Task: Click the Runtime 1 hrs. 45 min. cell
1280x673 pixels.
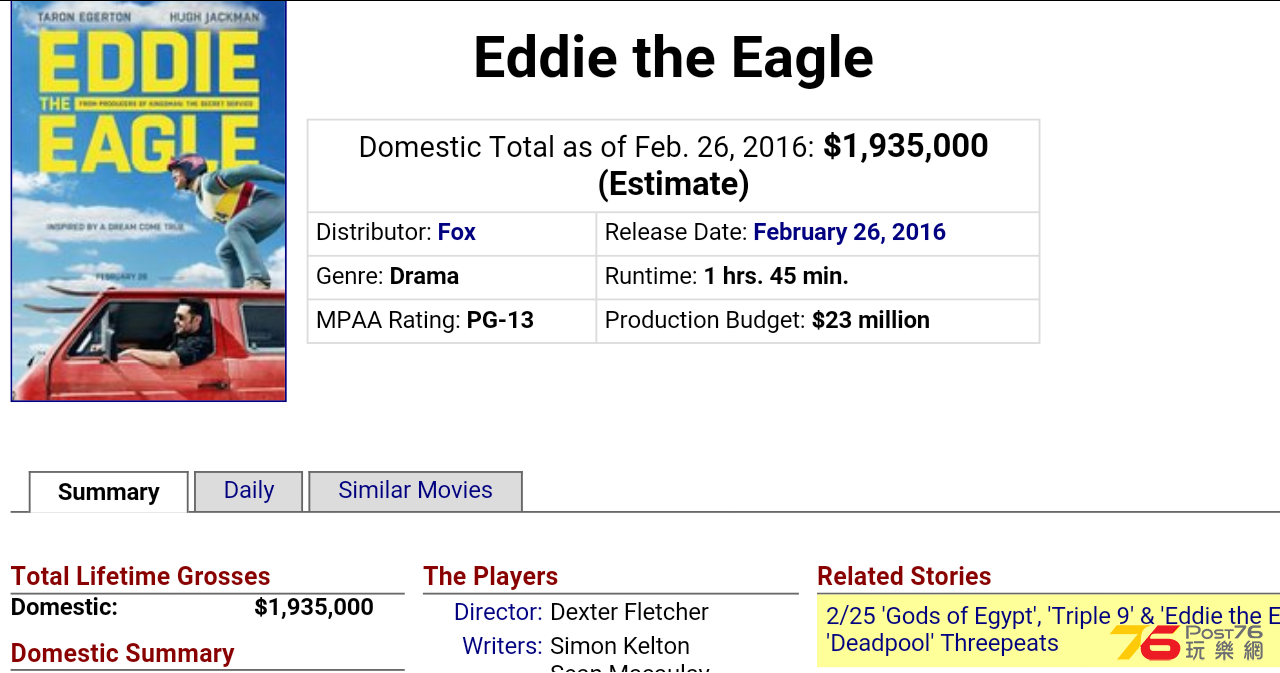Action: coord(818,277)
